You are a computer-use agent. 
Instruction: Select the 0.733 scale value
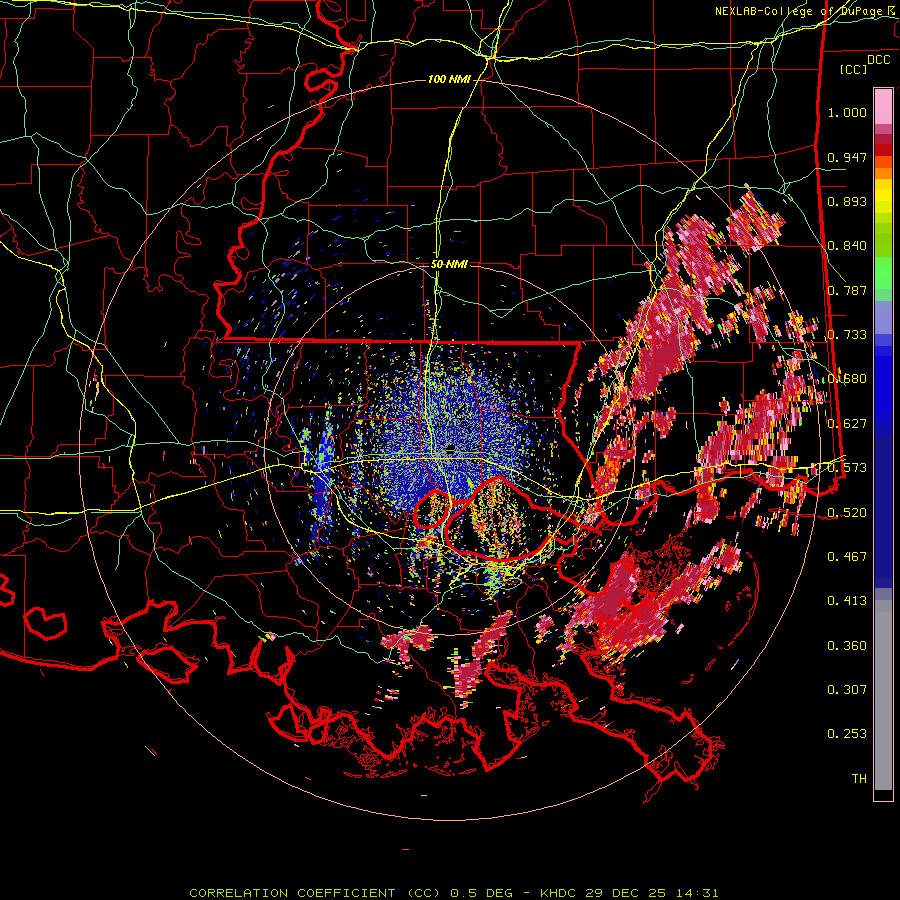(847, 335)
